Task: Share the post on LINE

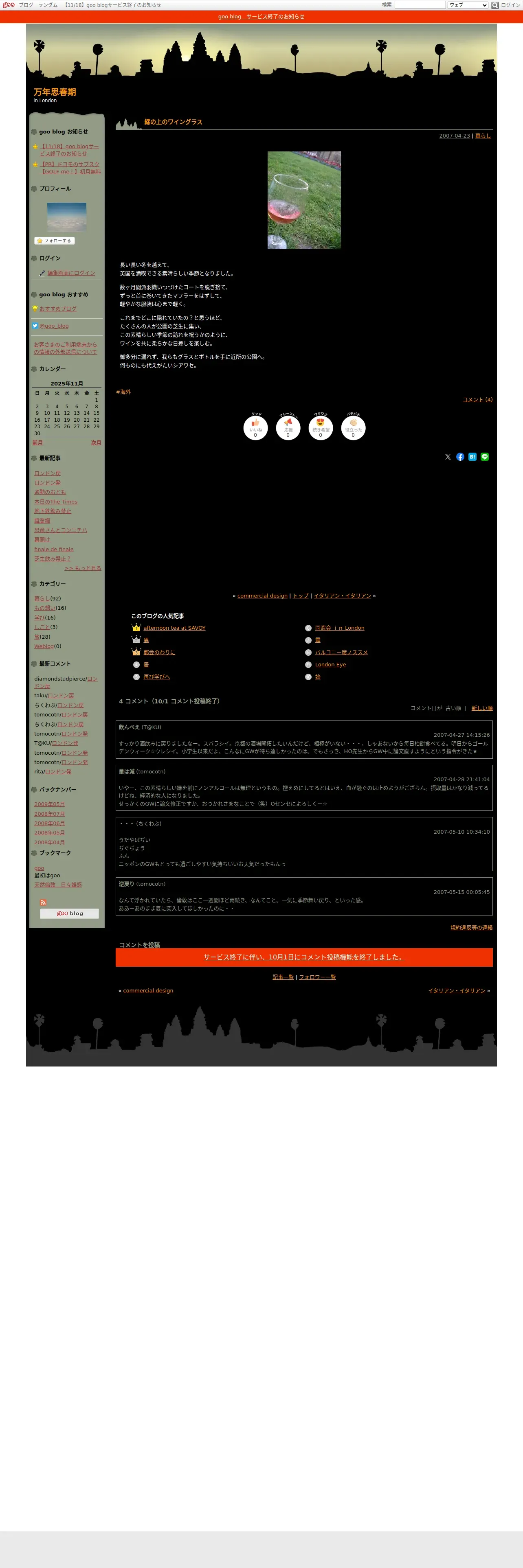Action: (x=485, y=457)
